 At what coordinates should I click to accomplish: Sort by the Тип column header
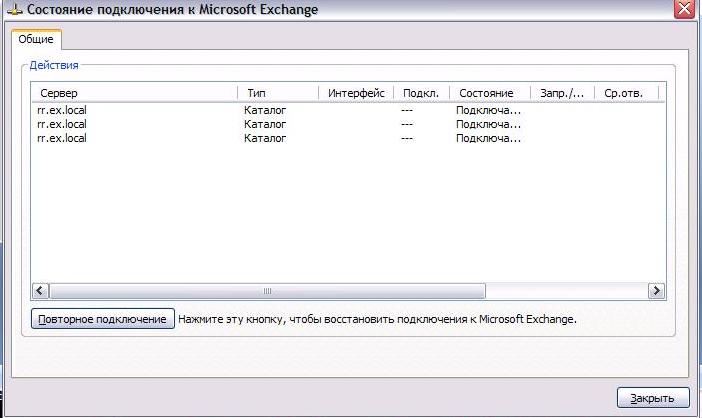click(x=278, y=93)
